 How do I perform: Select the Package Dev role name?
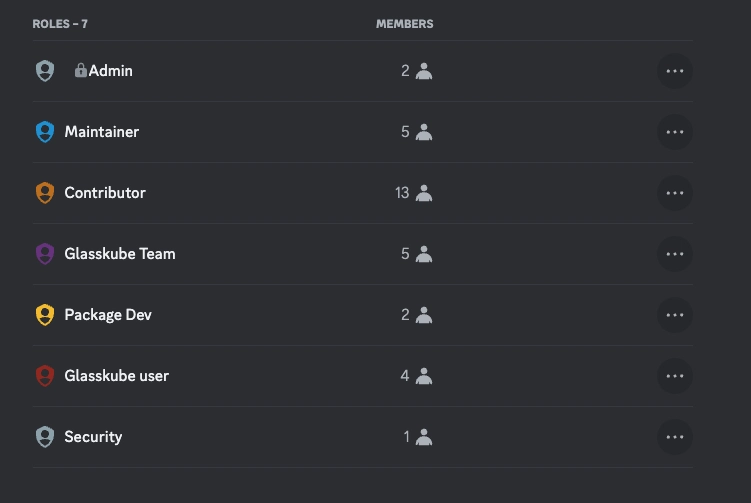108,315
